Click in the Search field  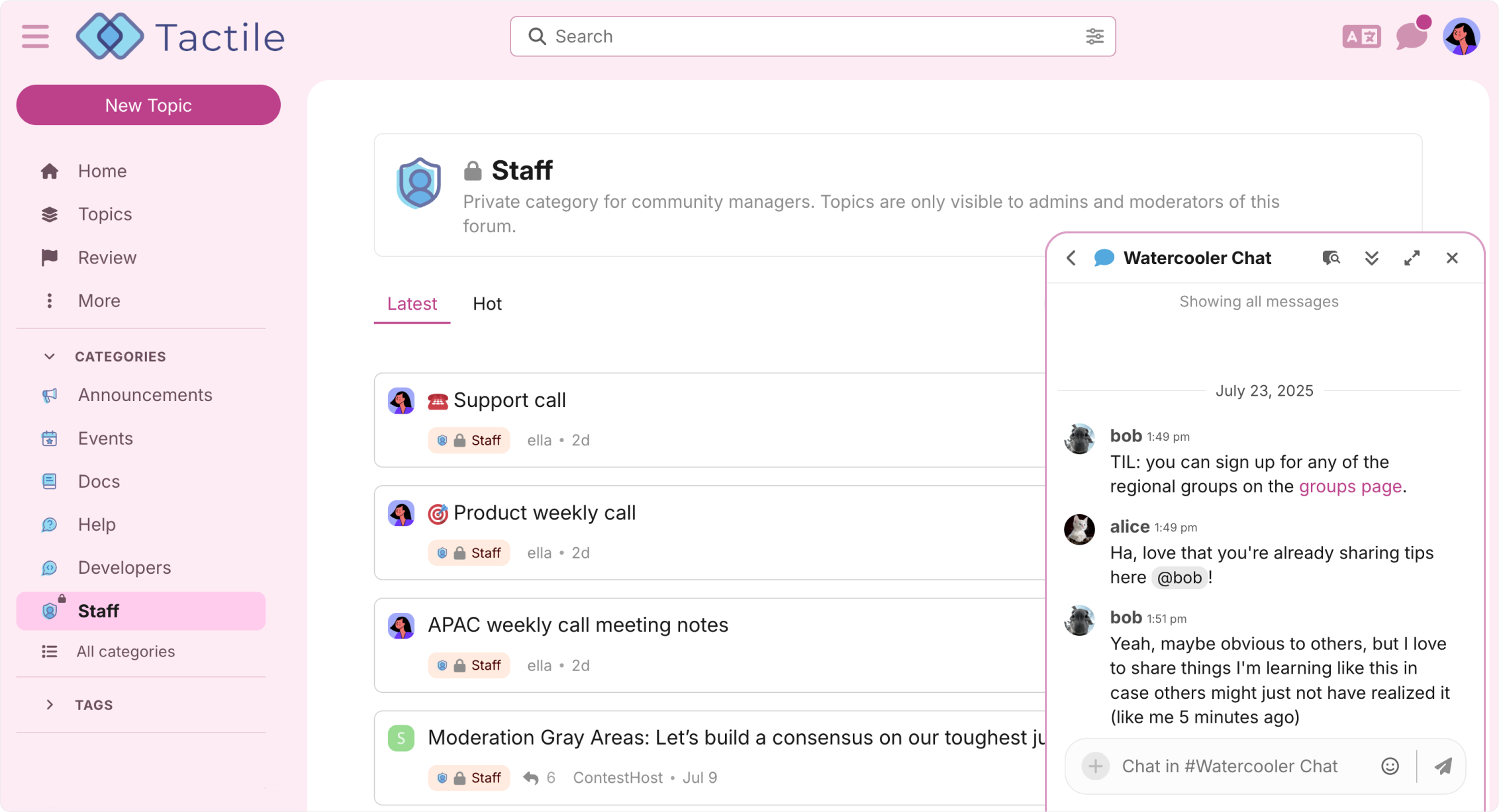pos(728,36)
